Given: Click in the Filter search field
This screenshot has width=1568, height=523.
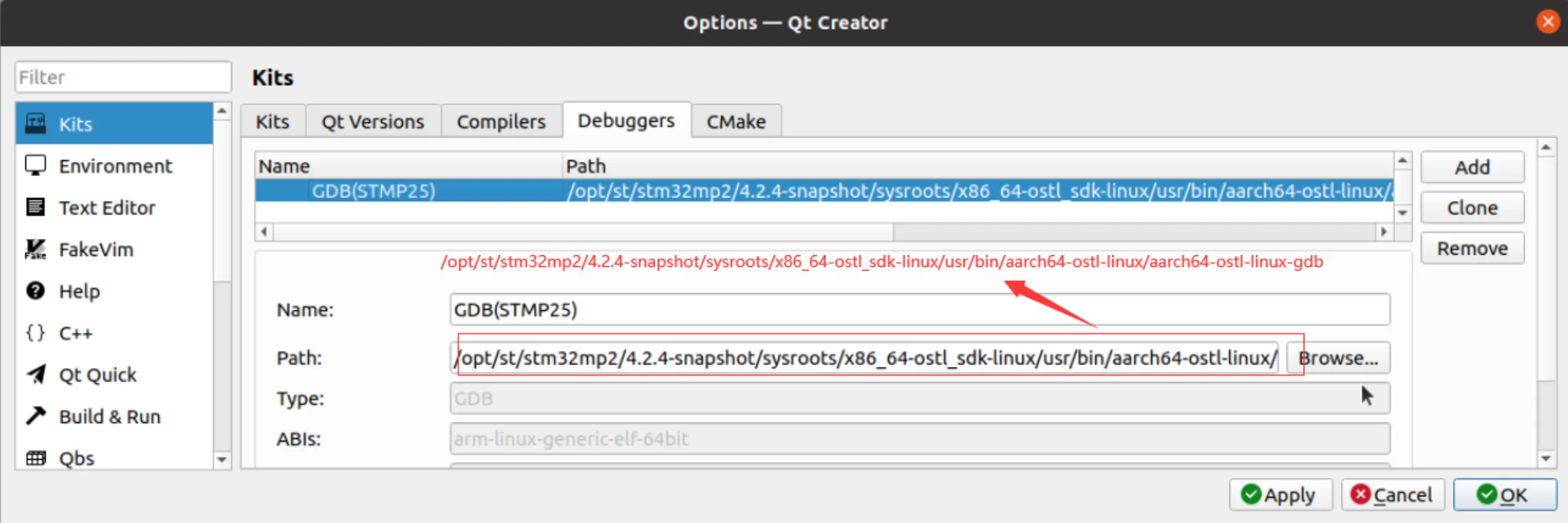Looking at the screenshot, I should [x=123, y=77].
